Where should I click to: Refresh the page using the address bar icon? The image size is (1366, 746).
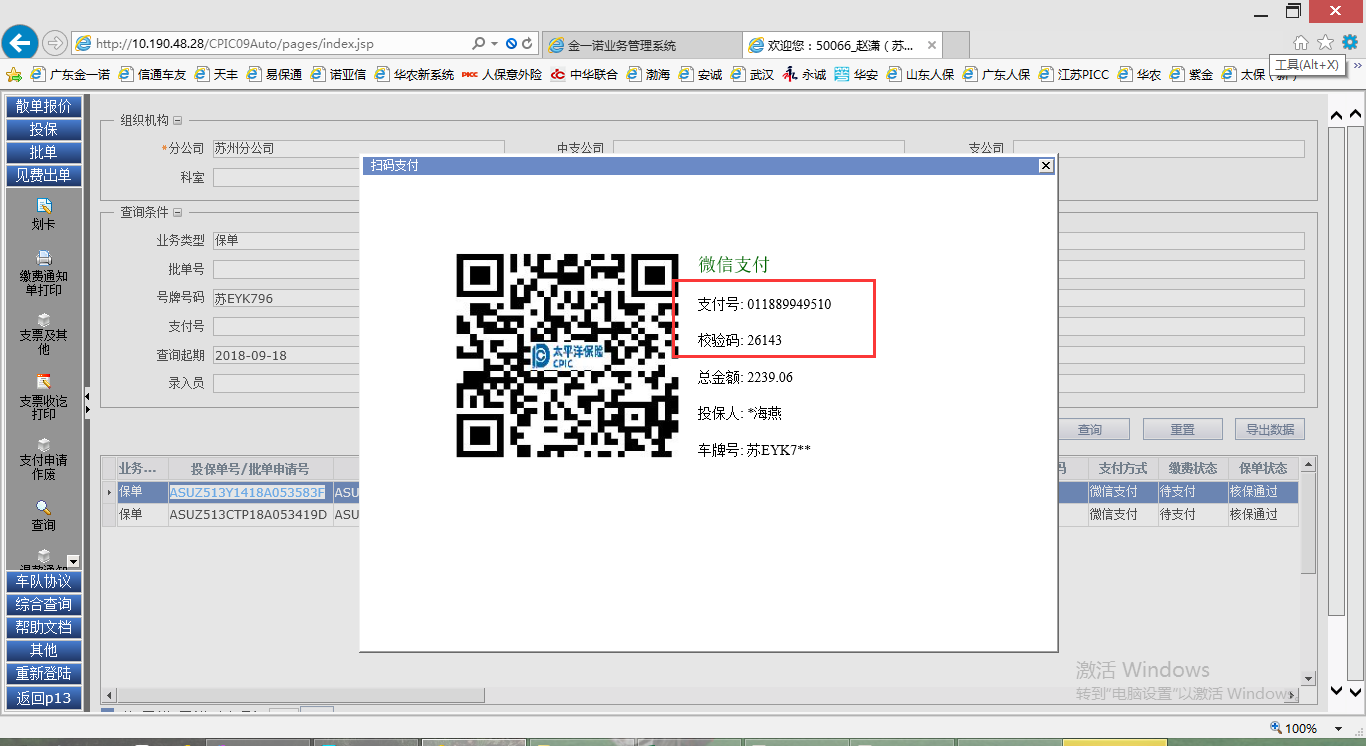point(527,44)
